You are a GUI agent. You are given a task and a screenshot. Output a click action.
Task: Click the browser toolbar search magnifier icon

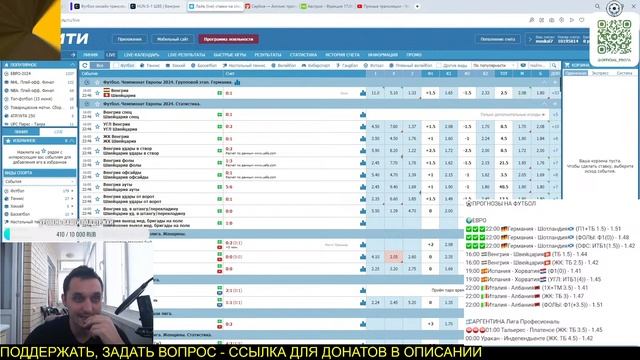[598, 7]
